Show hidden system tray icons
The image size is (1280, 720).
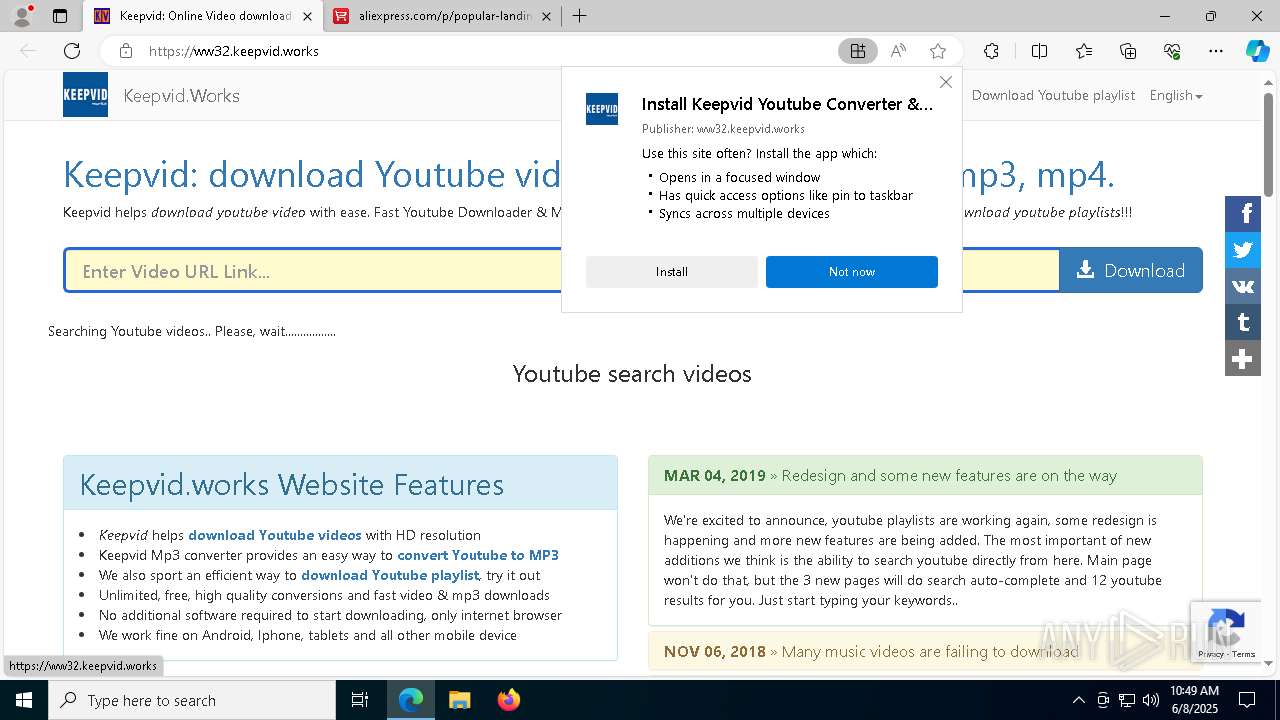1078,700
